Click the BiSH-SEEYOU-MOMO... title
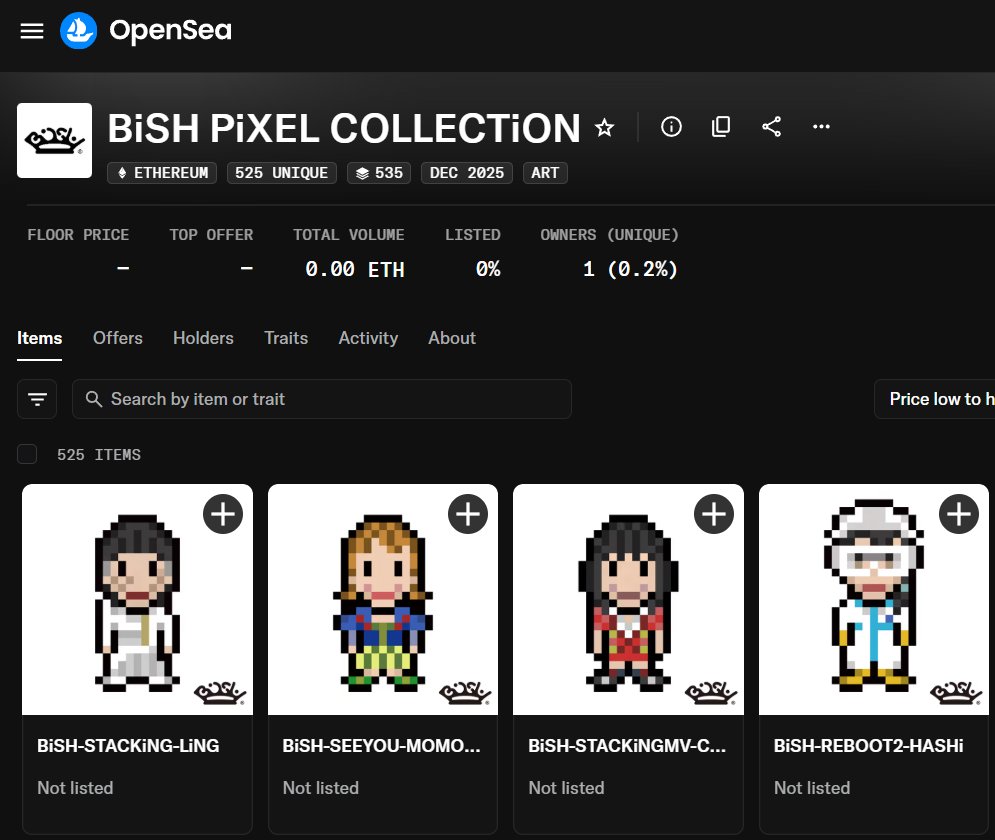Screen dimensions: 995x840 tap(381, 745)
